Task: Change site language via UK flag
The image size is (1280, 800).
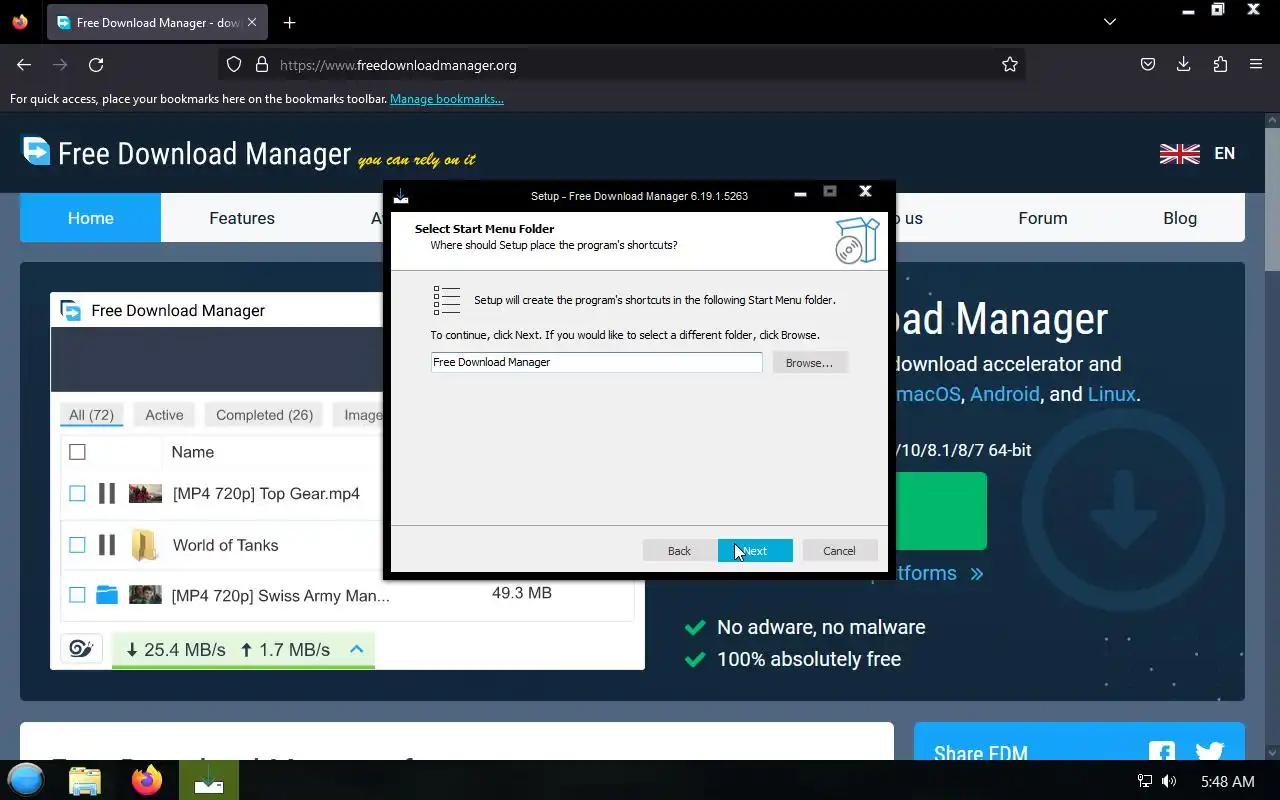Action: coord(1180,154)
